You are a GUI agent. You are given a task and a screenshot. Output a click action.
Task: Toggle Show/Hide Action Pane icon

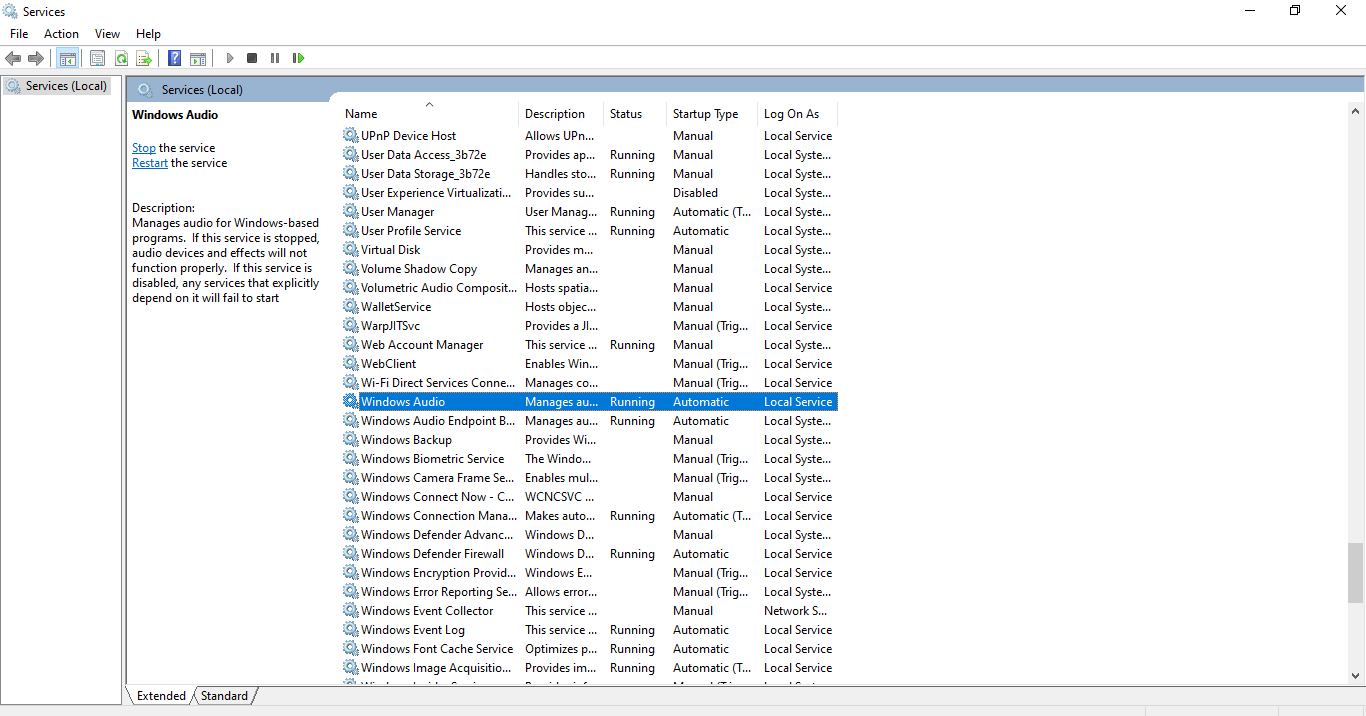(x=198, y=58)
